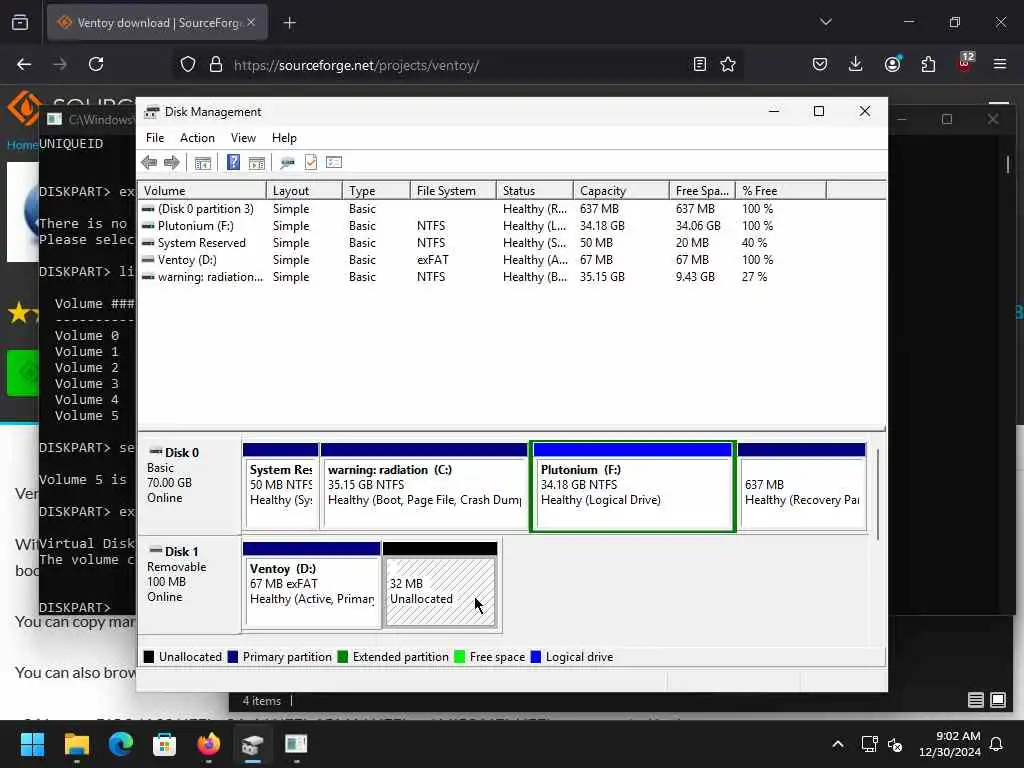Click the Free space green legend swatch
Screen dimensions: 1024x768
pyautogui.click(x=460, y=657)
